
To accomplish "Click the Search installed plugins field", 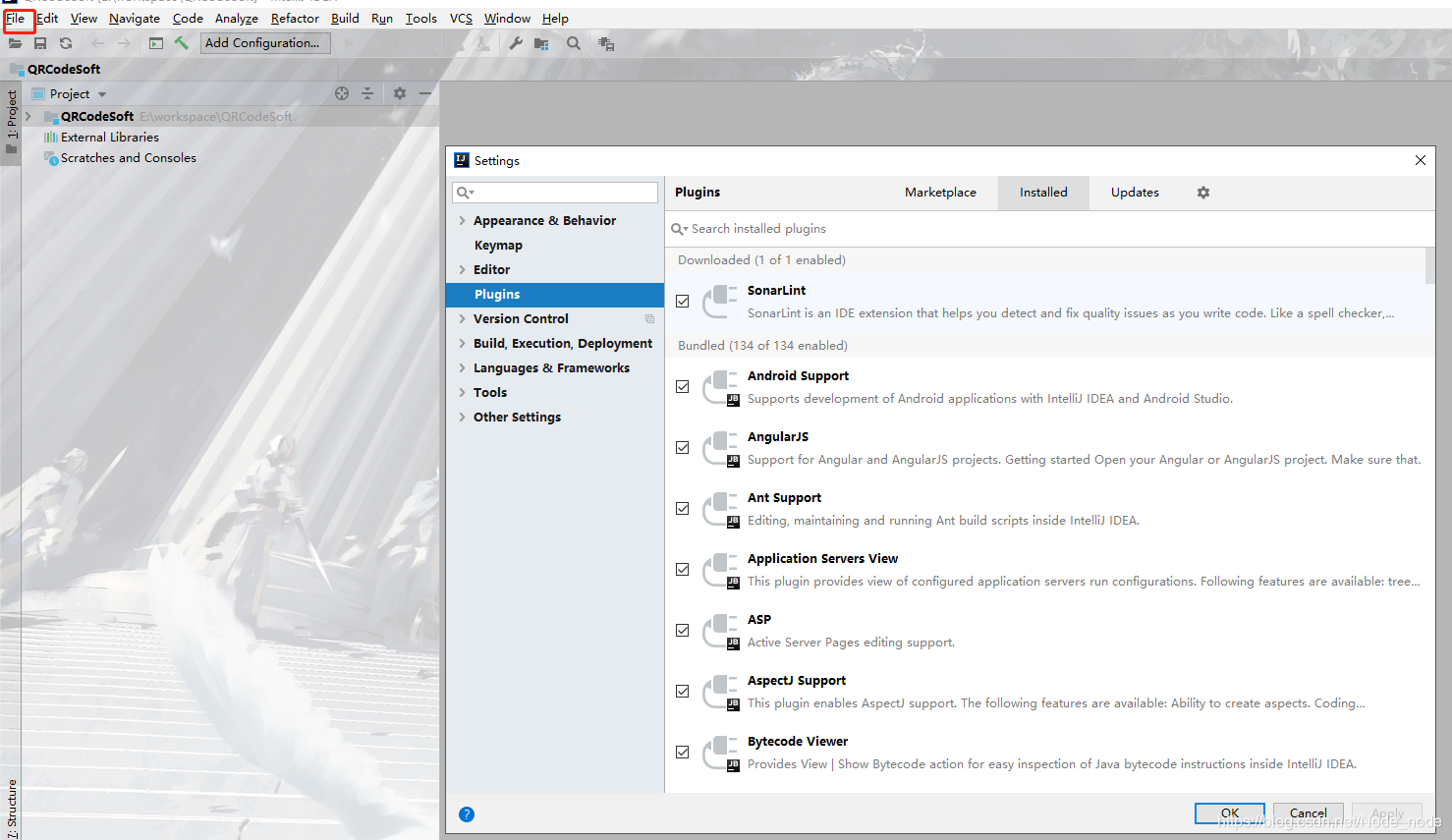I will [1050, 229].
